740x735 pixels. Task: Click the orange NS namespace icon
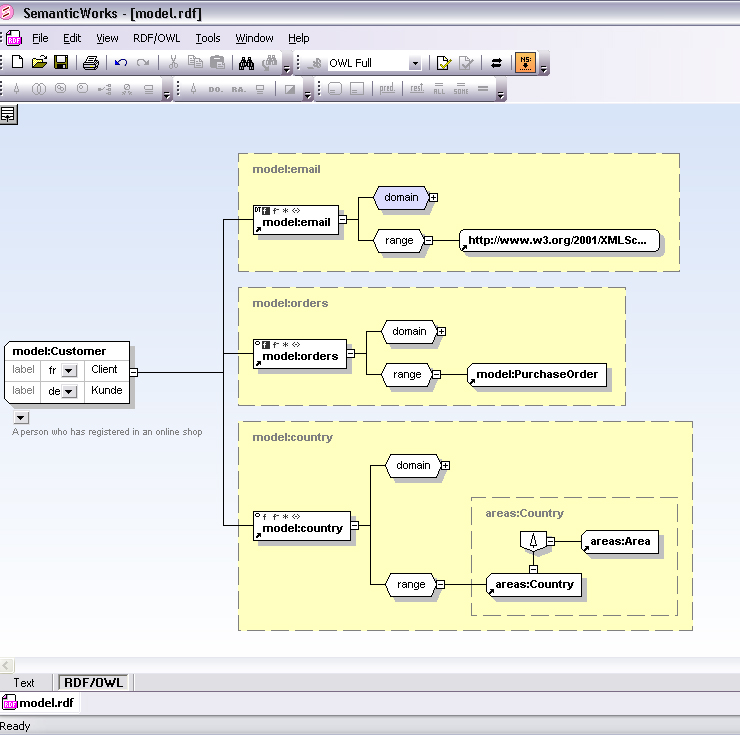click(525, 63)
